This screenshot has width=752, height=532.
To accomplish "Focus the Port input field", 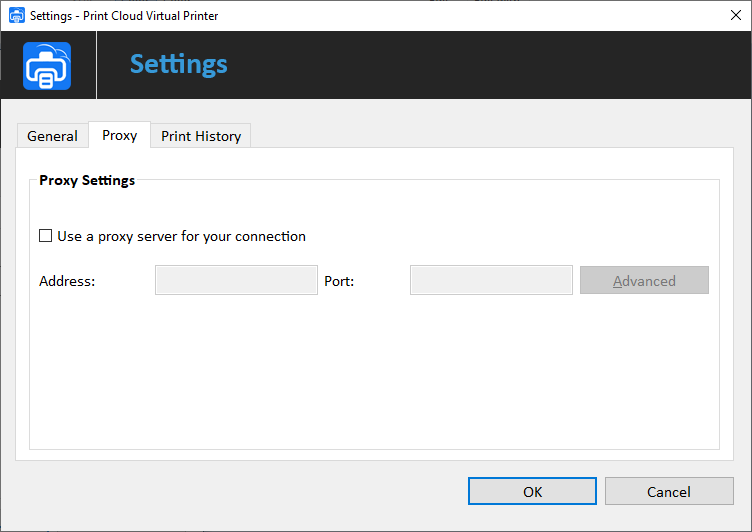I will tap(491, 281).
